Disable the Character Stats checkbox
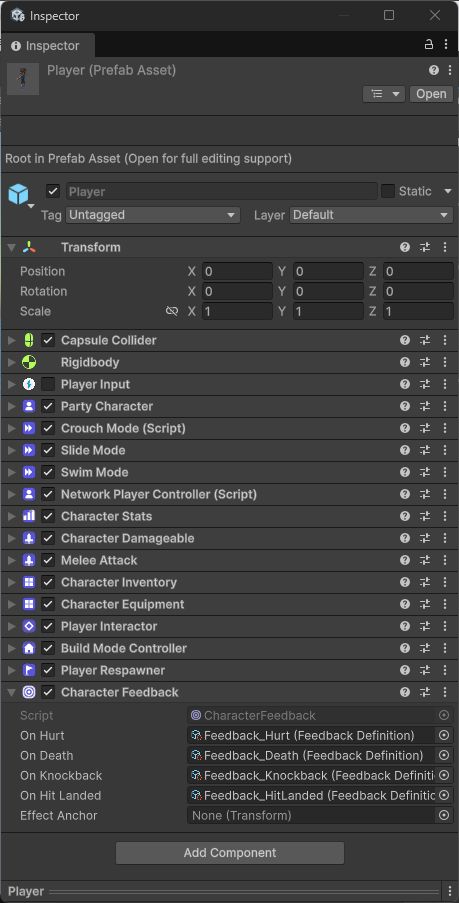 tap(48, 516)
